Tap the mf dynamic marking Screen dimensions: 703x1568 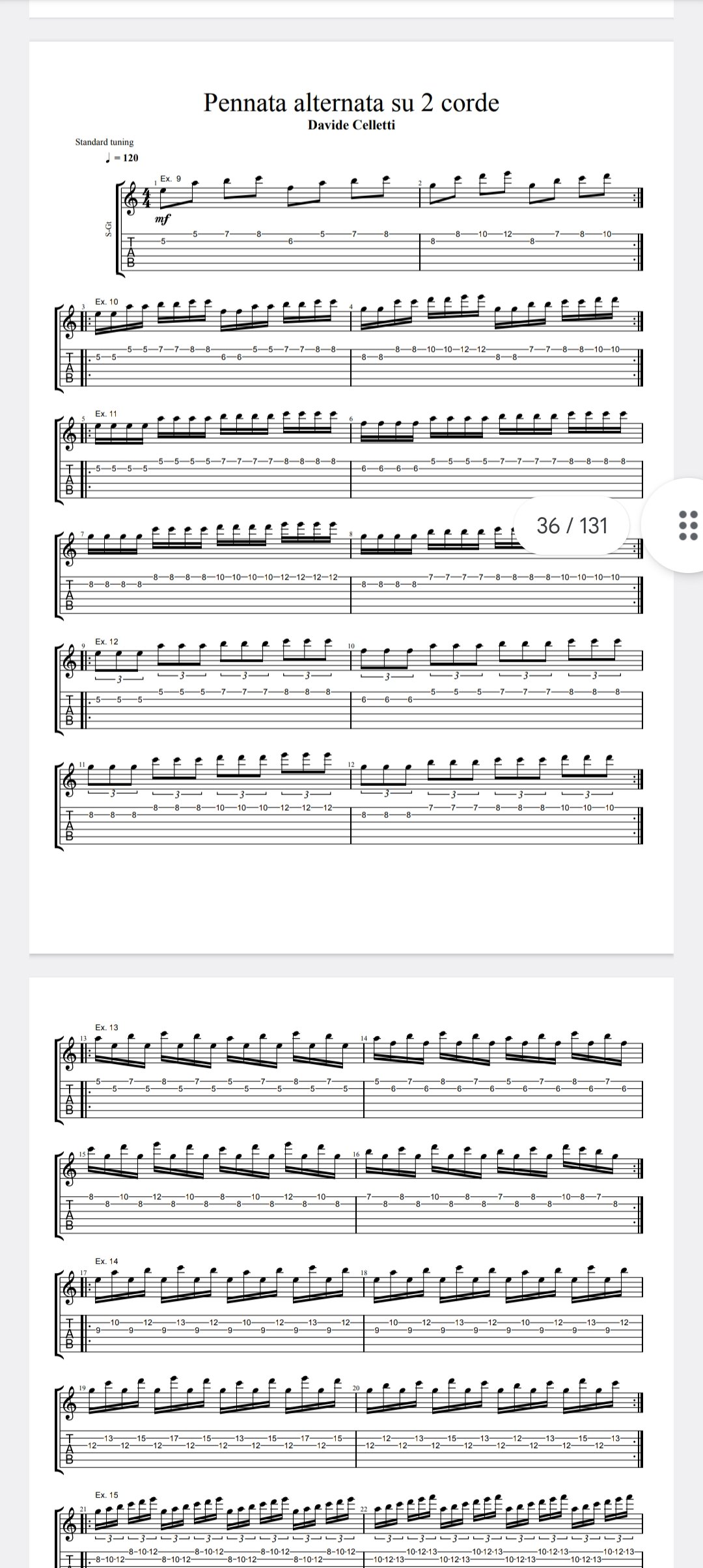pos(162,219)
